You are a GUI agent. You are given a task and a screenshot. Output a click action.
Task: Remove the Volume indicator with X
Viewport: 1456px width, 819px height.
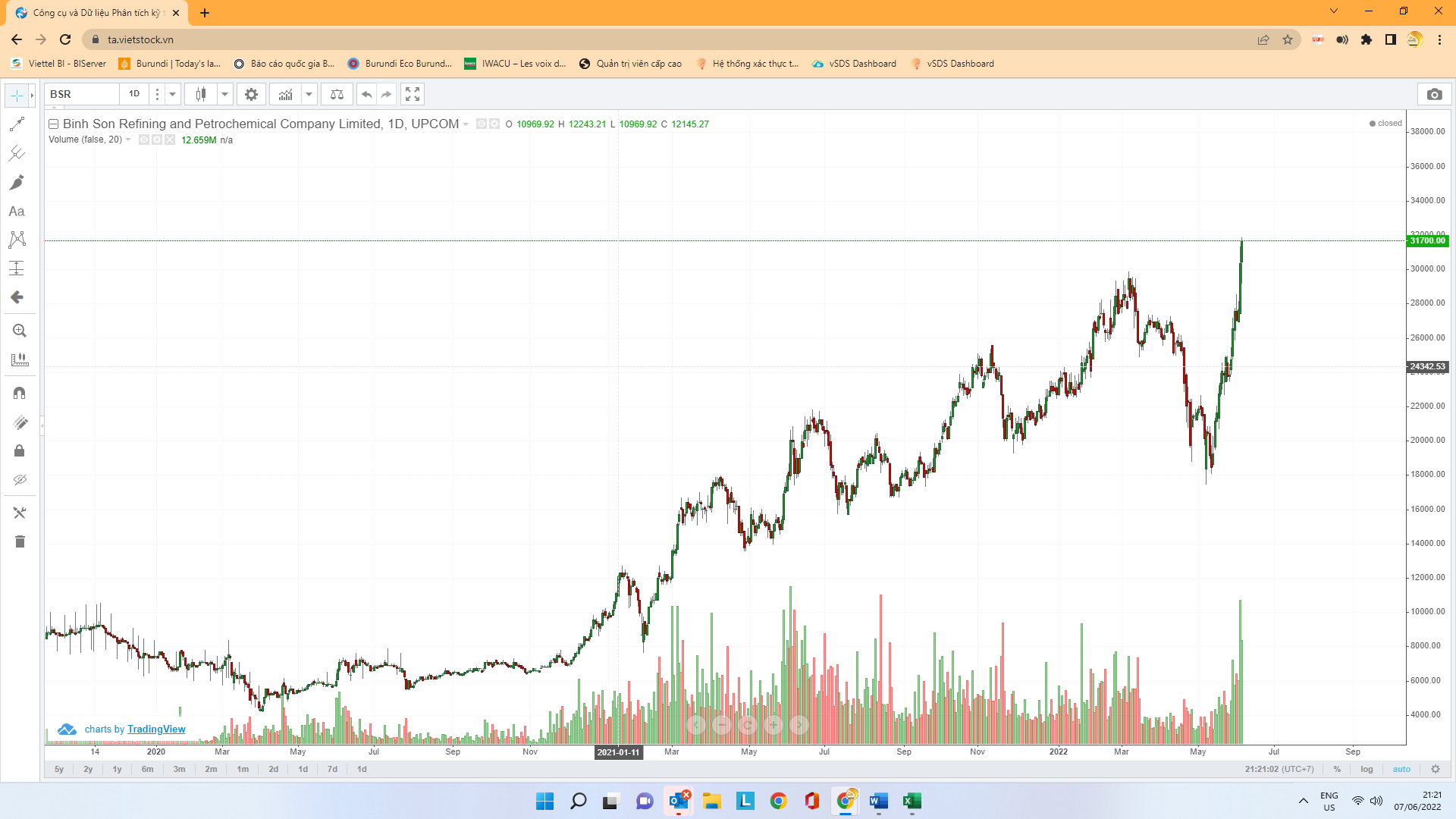point(170,140)
